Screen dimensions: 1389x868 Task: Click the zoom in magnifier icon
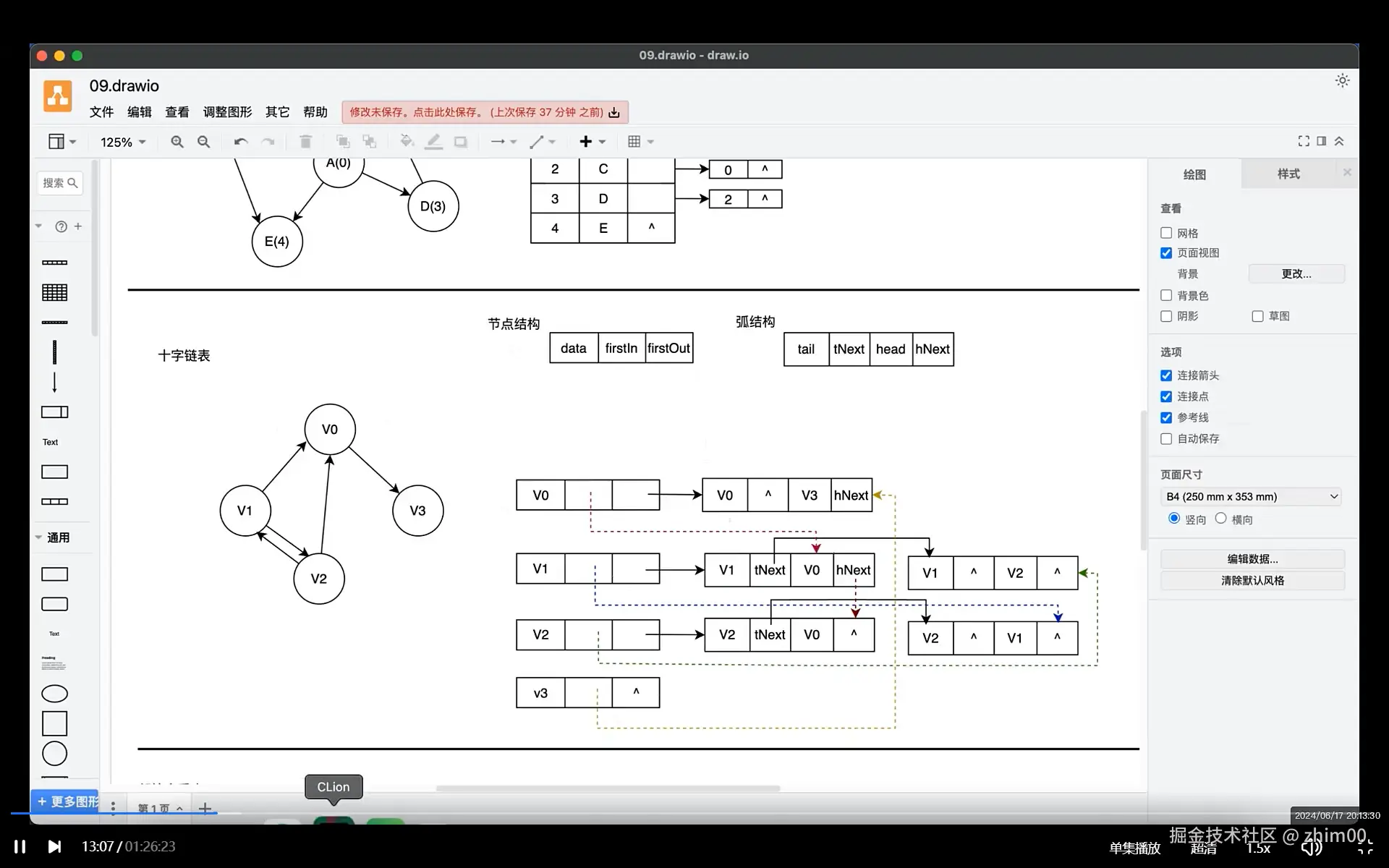point(177,142)
